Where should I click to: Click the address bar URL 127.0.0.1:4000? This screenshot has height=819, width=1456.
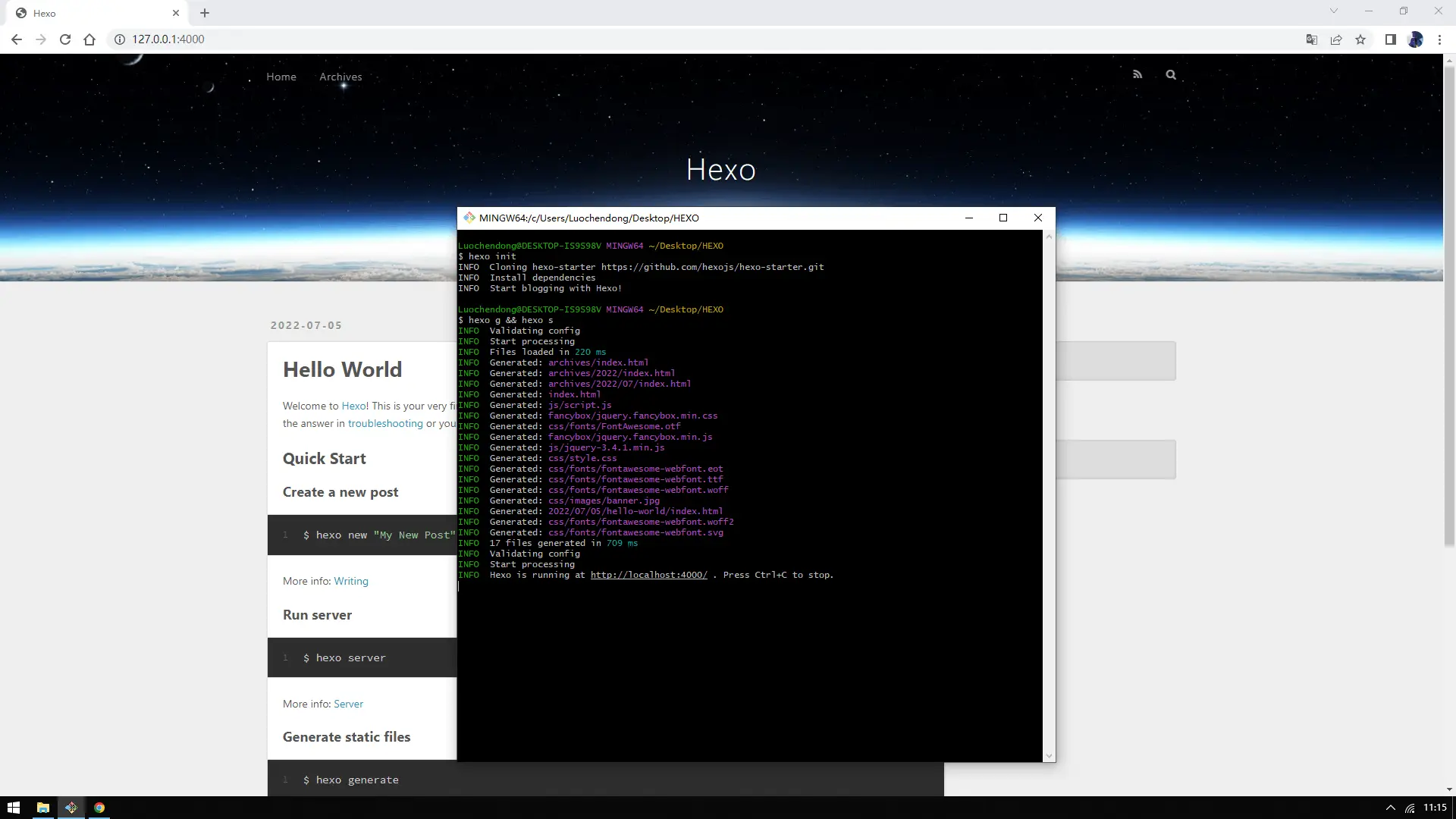[x=168, y=39]
